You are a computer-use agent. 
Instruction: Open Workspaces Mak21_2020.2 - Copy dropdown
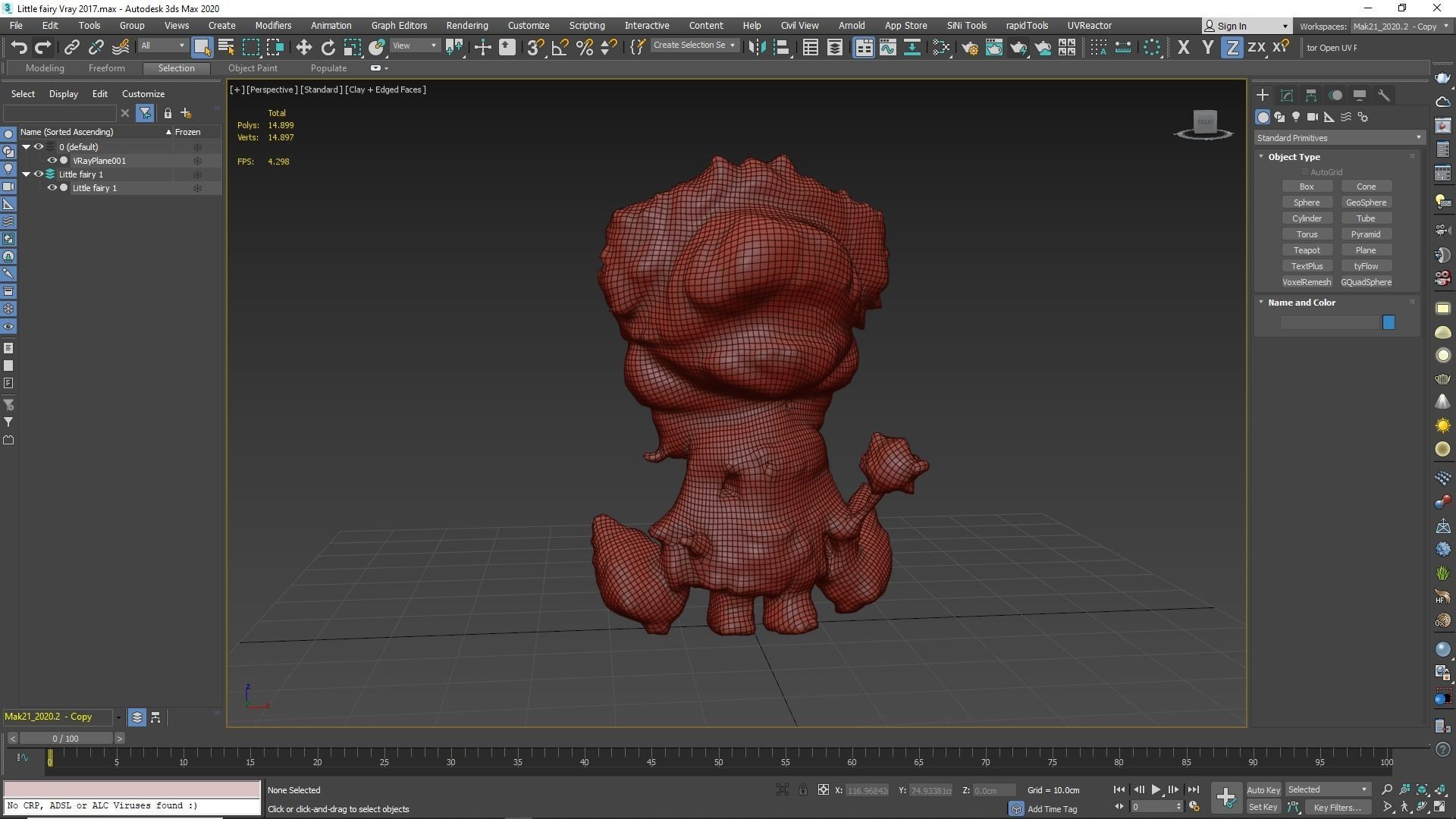[1400, 26]
